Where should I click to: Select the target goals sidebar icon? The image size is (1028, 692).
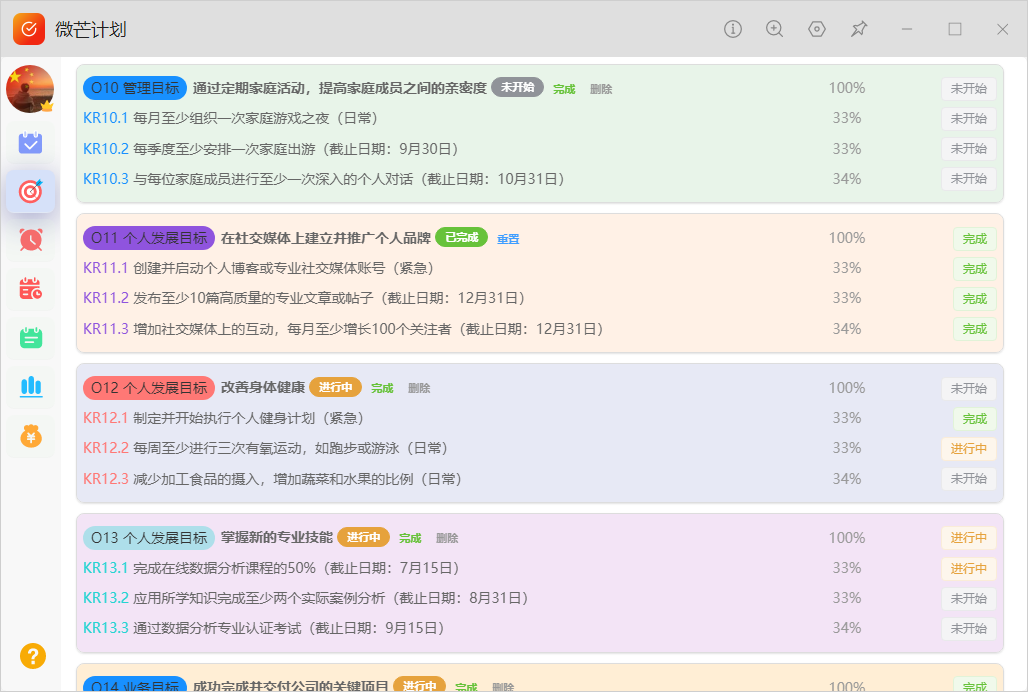(30, 191)
